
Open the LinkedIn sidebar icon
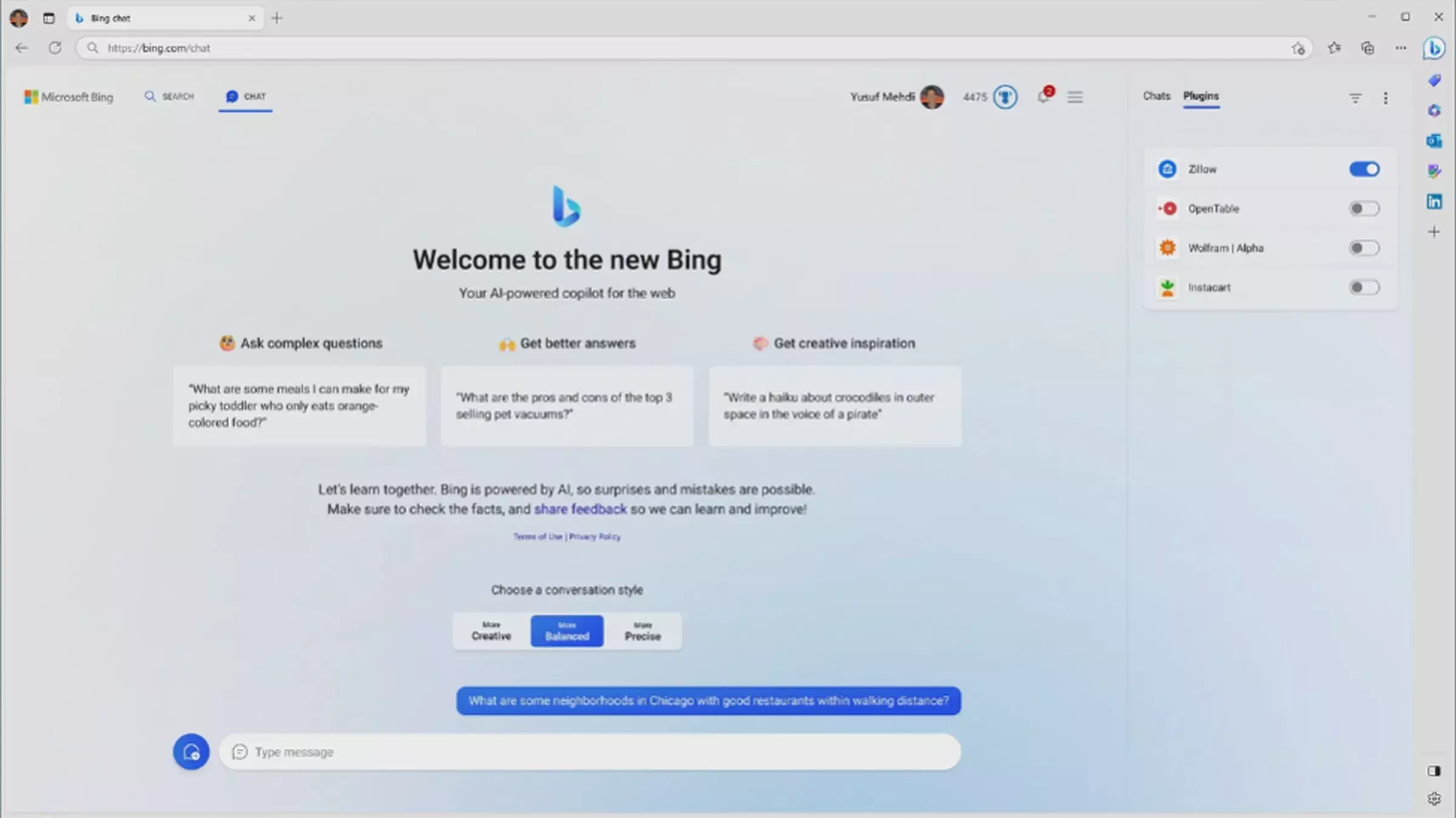point(1434,201)
